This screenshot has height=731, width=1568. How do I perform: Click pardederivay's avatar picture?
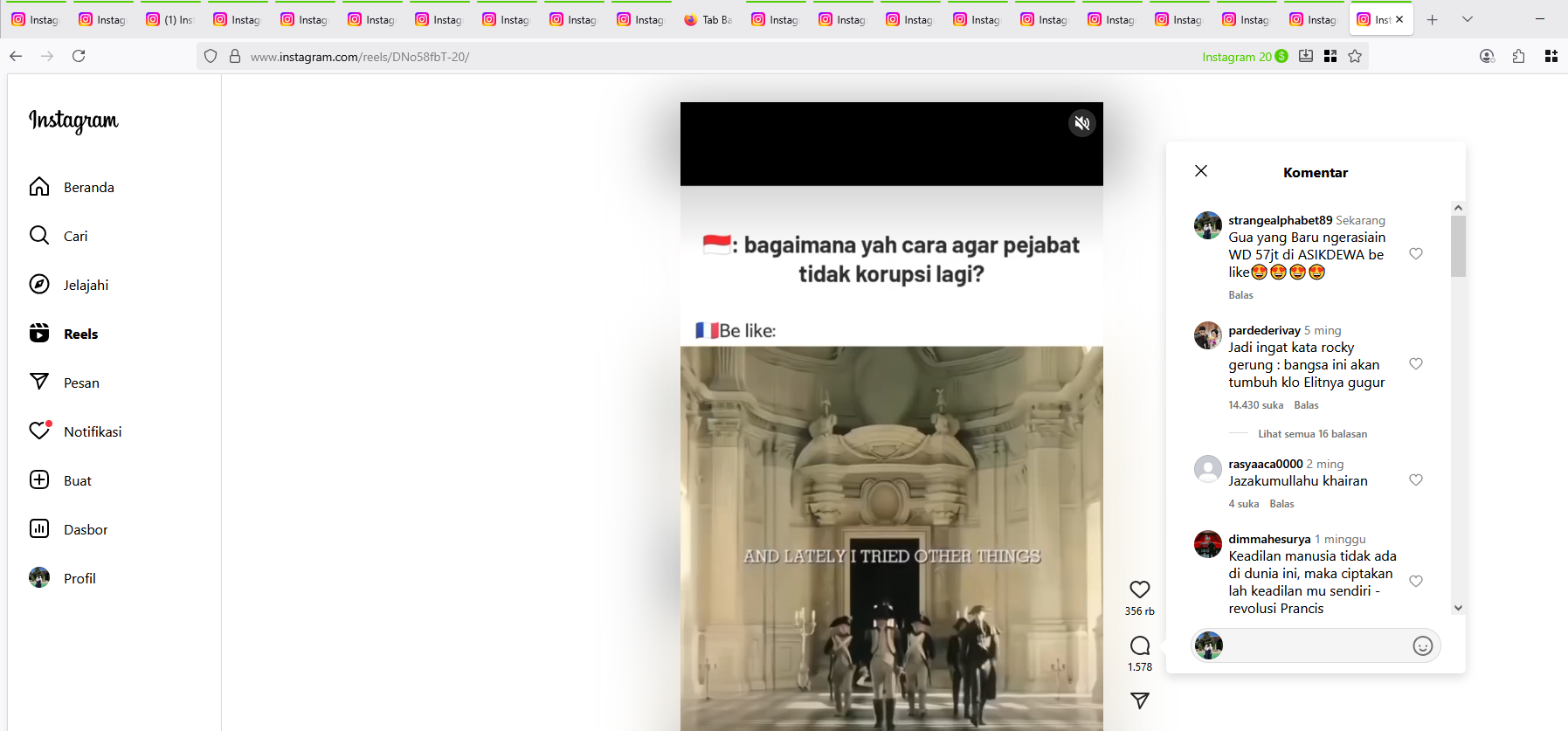(x=1208, y=335)
